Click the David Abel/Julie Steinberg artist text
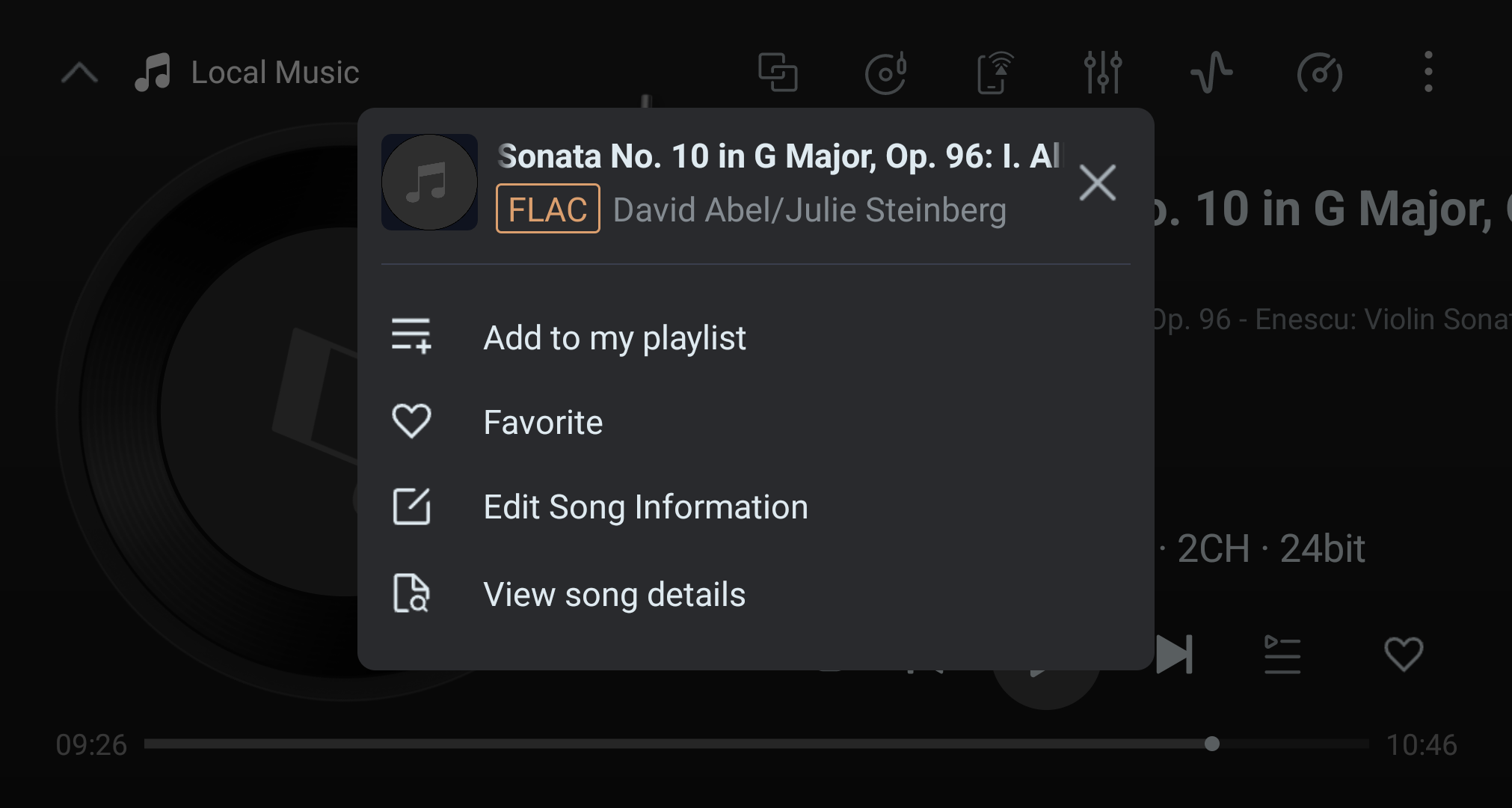The width and height of the screenshot is (1512, 808). click(810, 209)
